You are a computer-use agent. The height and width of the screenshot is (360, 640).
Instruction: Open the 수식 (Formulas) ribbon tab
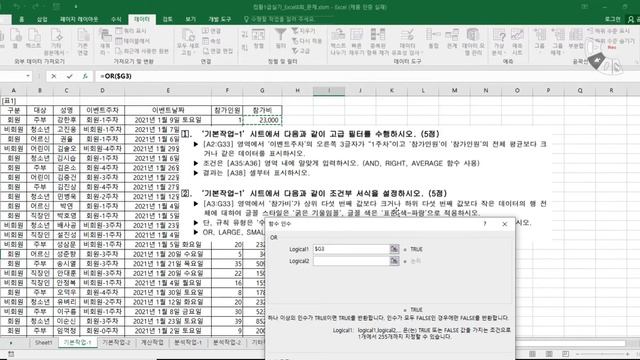[116, 19]
